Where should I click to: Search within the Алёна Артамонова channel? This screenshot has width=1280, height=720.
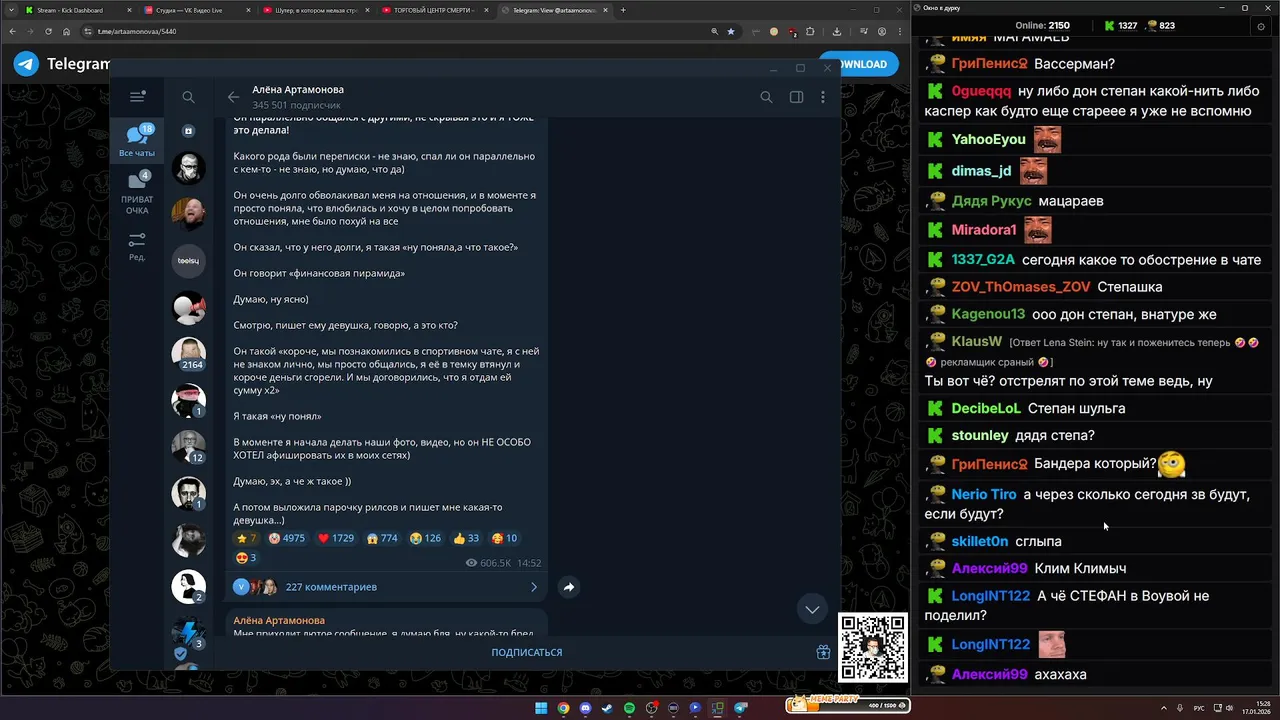coord(766,97)
